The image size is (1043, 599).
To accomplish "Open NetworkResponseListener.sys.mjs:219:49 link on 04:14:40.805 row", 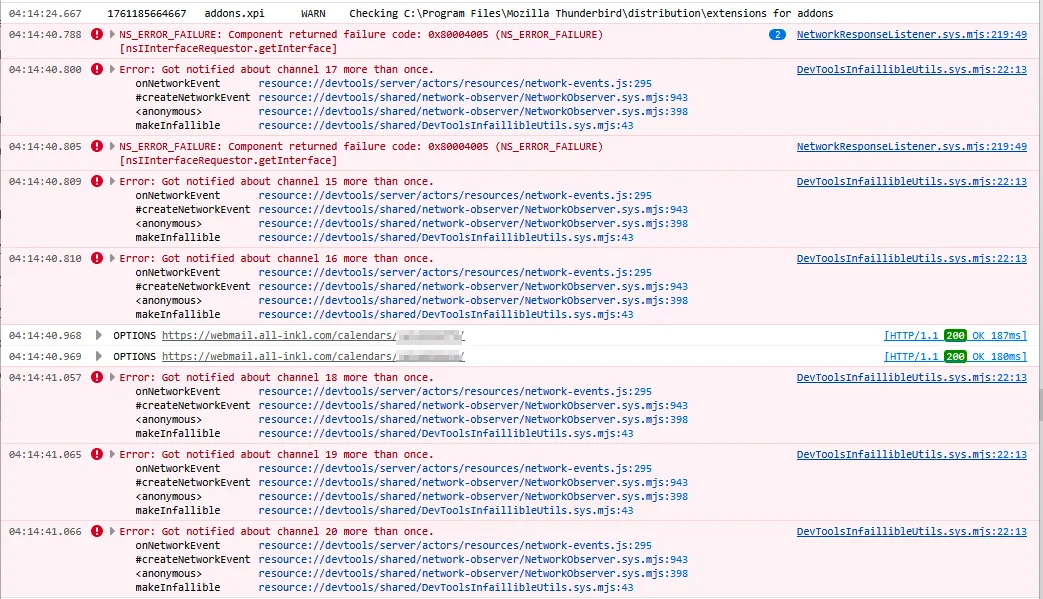I will point(911,146).
